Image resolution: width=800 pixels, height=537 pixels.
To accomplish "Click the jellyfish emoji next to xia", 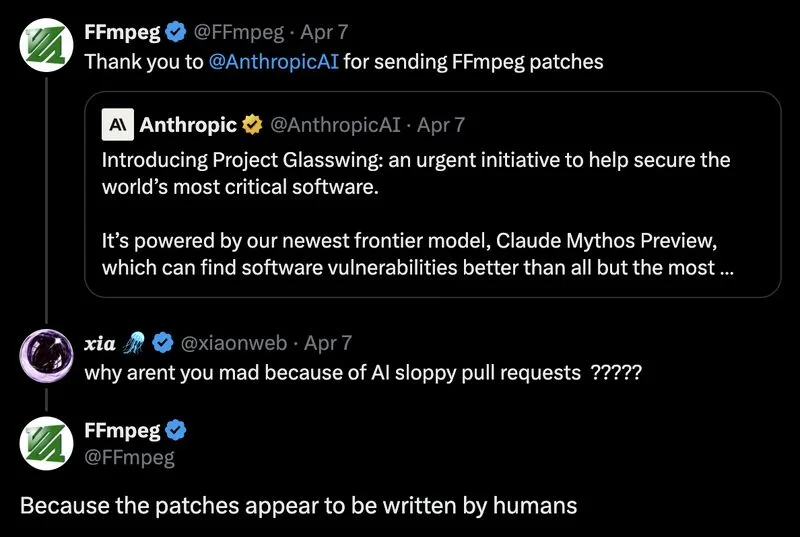I will pos(133,343).
